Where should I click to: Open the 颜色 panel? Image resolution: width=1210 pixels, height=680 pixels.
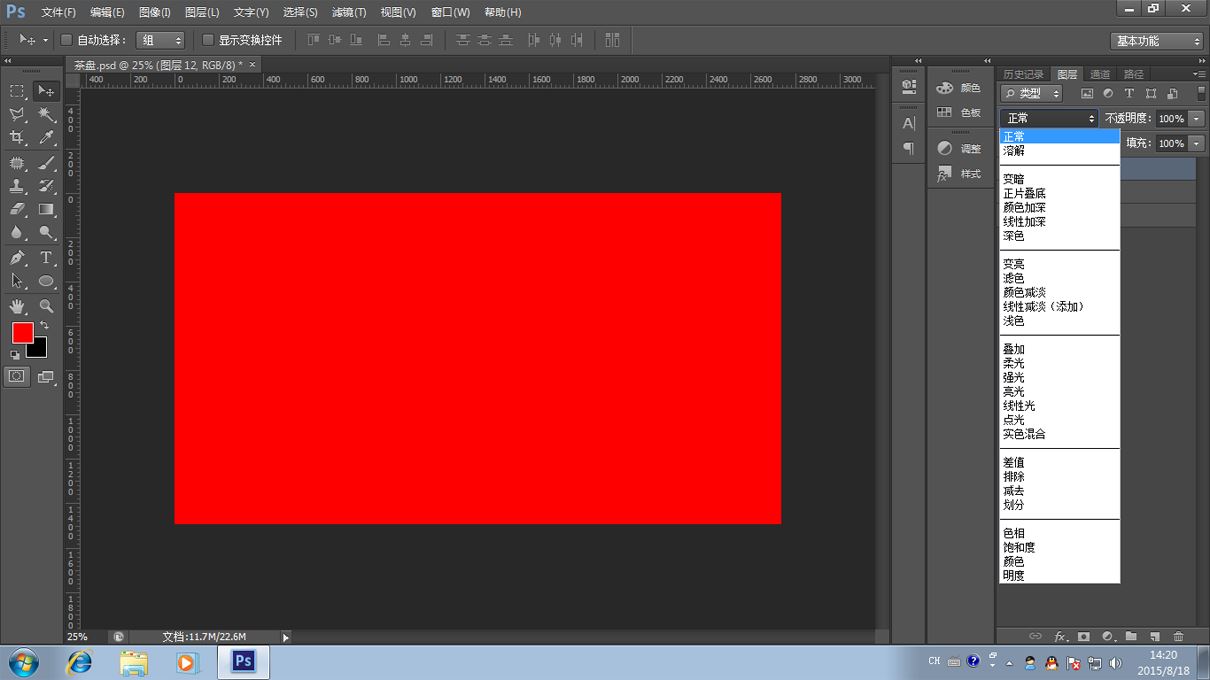coord(959,88)
